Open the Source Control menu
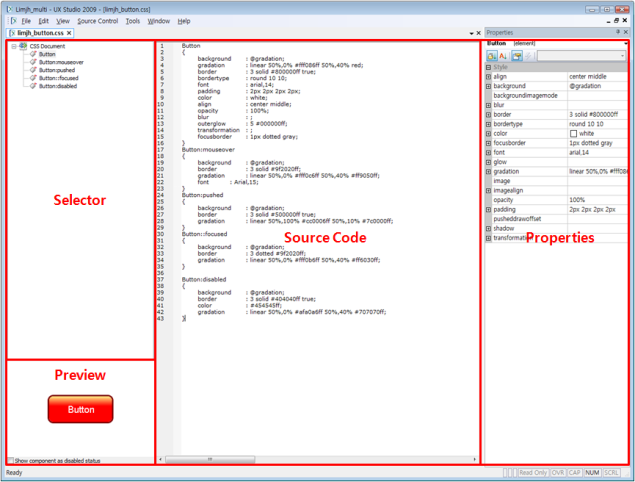 pyautogui.click(x=97, y=20)
